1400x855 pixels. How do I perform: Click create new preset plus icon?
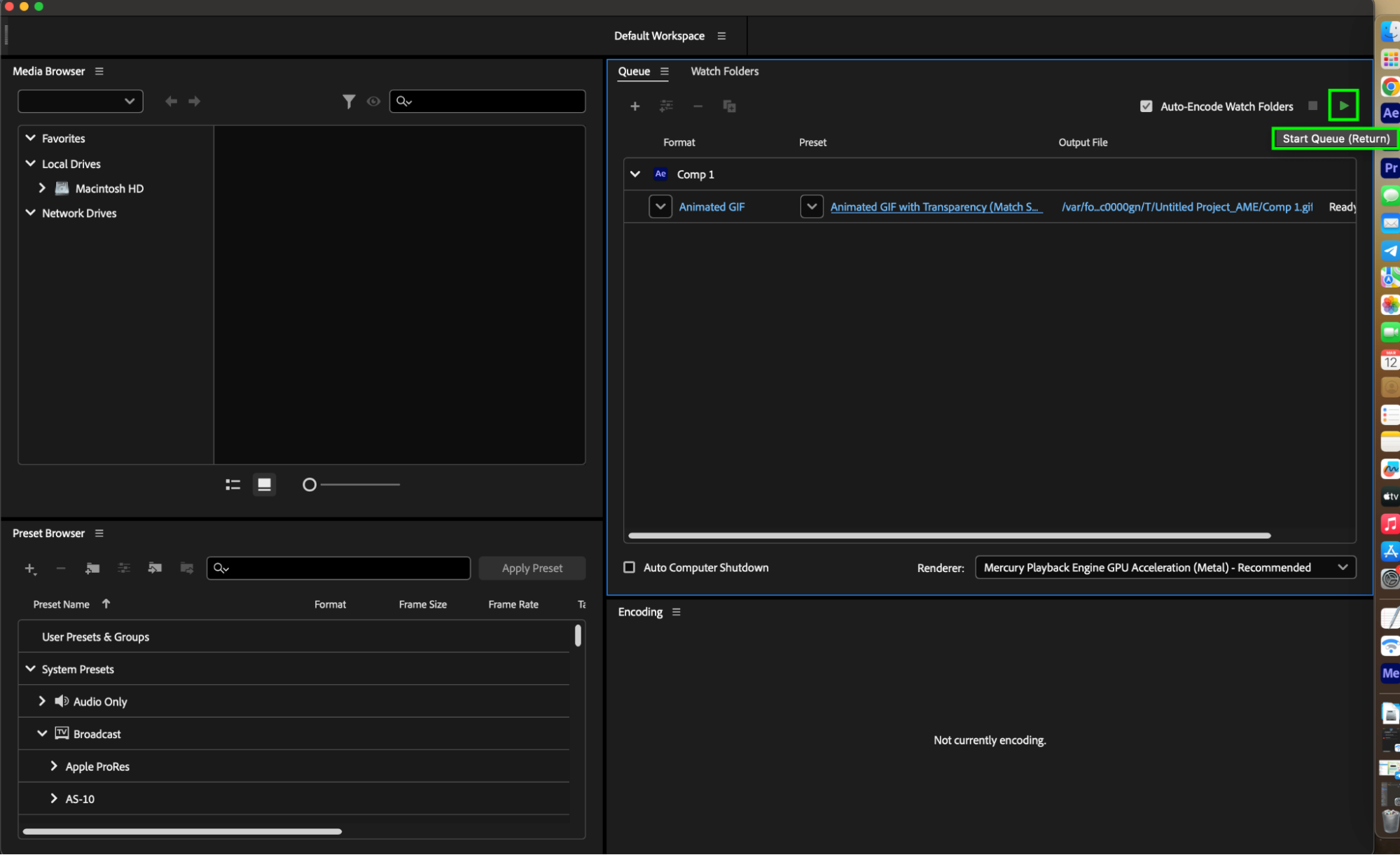[30, 569]
